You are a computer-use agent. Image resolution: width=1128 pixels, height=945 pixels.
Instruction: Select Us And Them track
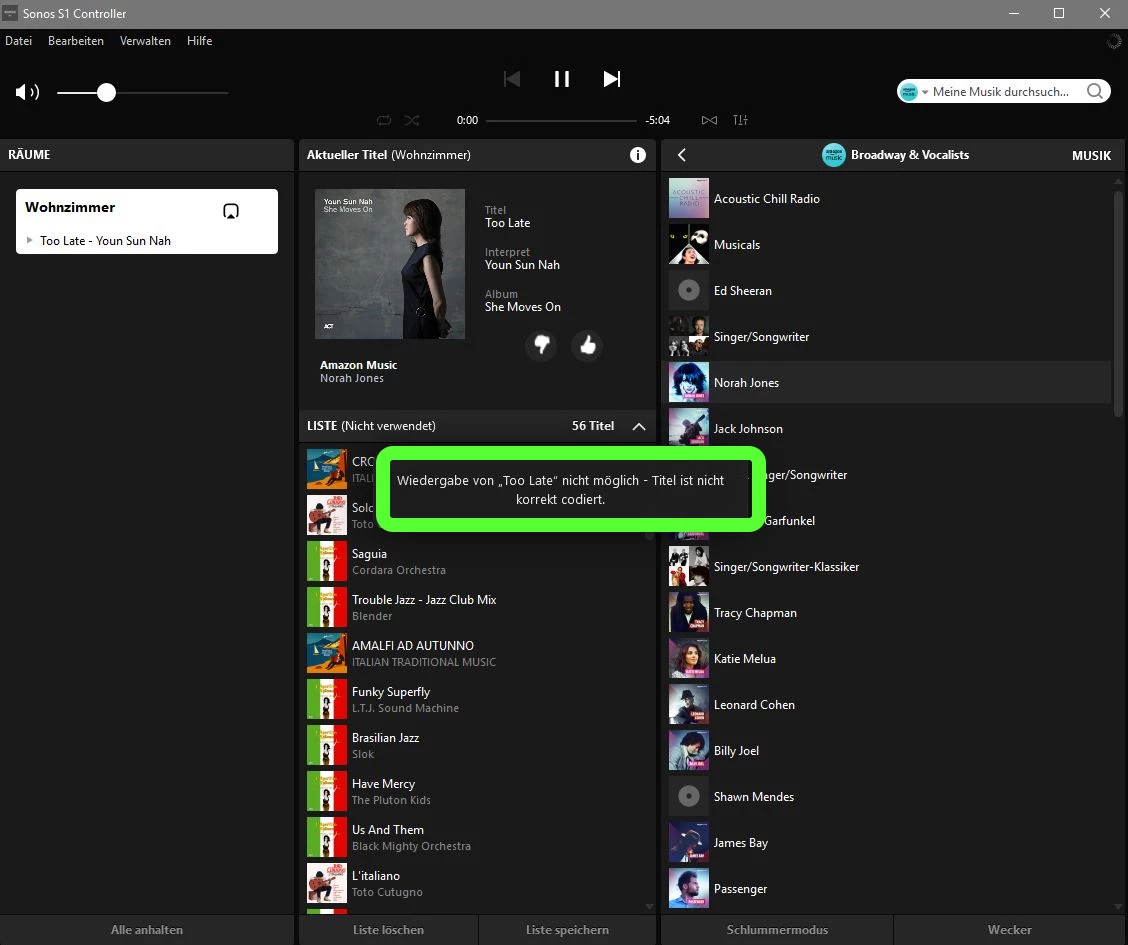[475, 837]
